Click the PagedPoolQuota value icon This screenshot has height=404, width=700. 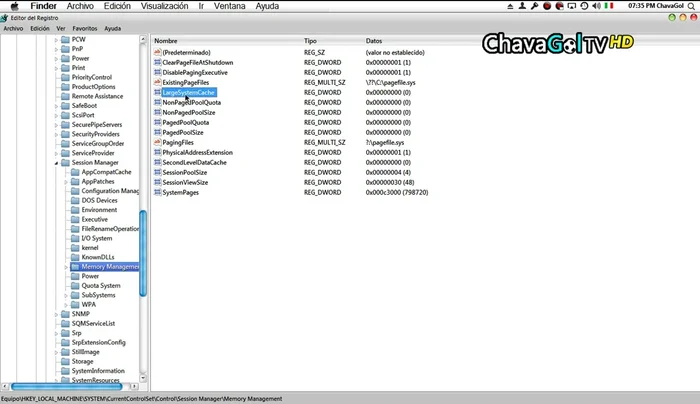click(x=157, y=122)
